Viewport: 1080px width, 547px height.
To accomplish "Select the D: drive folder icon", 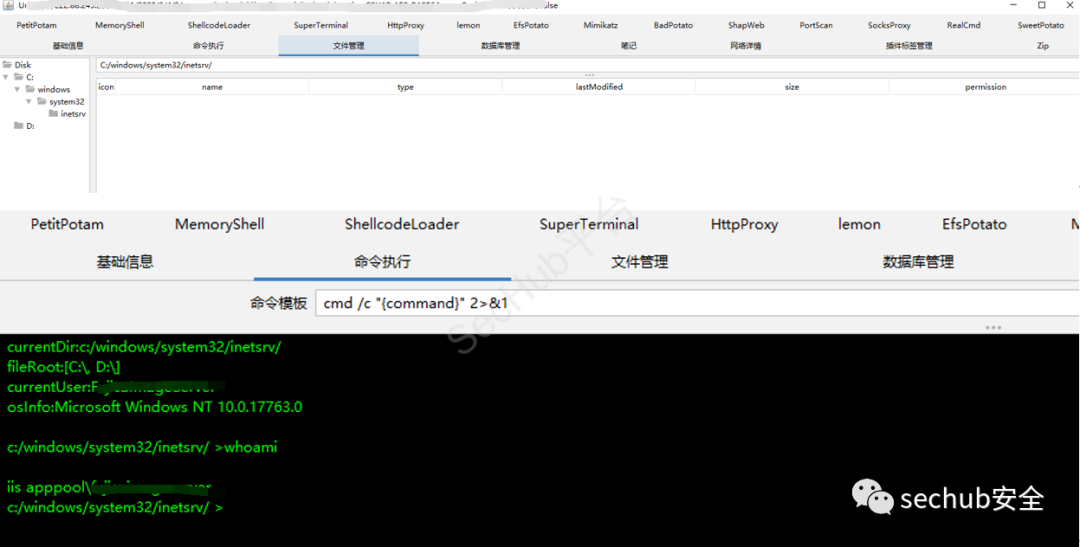I will (18, 126).
